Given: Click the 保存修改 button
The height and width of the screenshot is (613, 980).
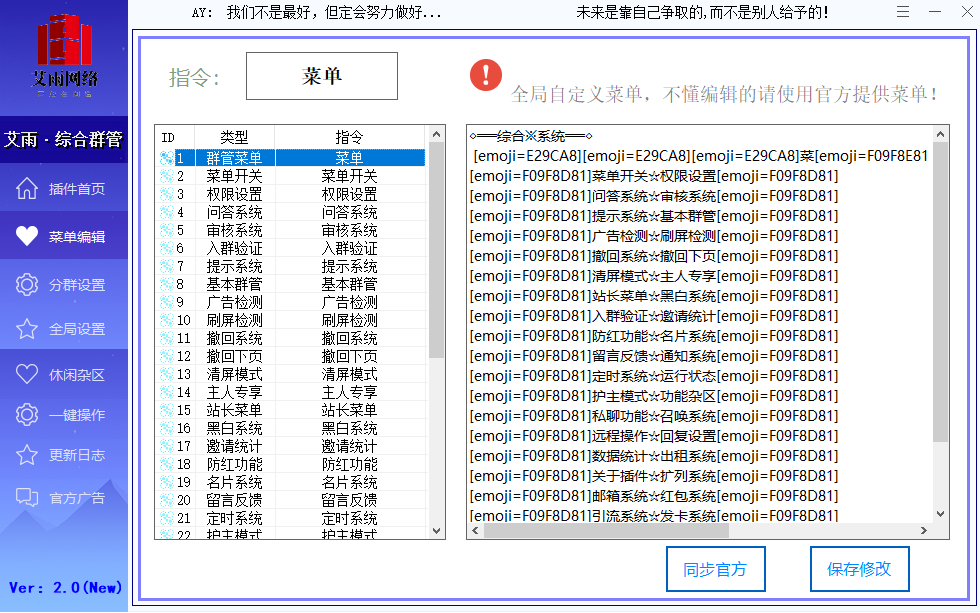Looking at the screenshot, I should [859, 570].
